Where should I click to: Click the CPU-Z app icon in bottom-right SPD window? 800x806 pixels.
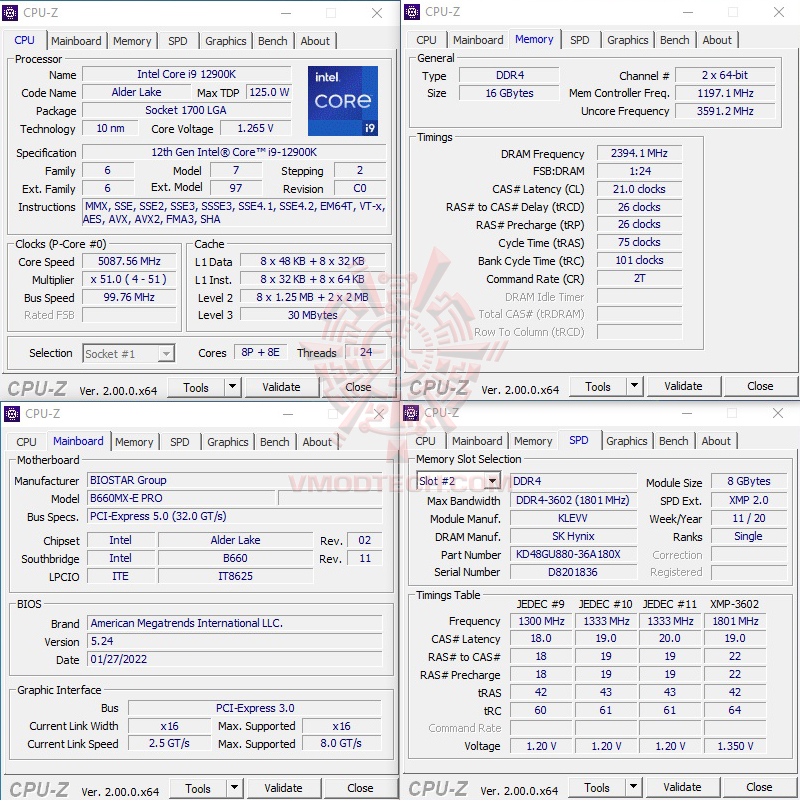pyautogui.click(x=411, y=413)
